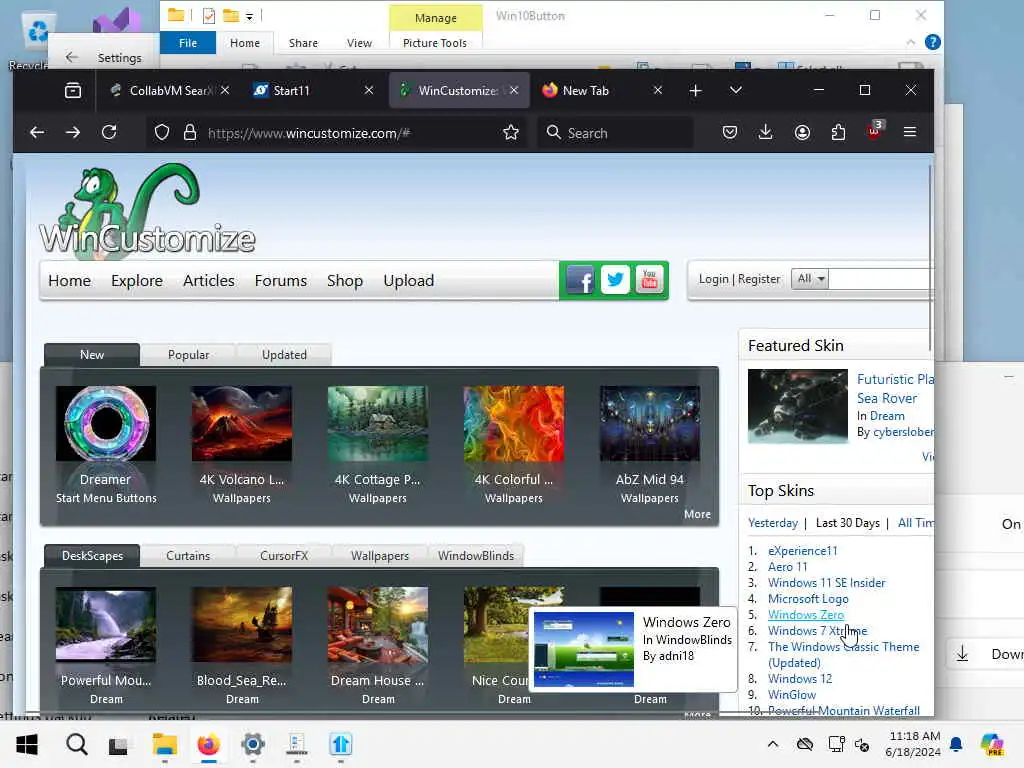Open the Explore navigation item
Screen dimensions: 1024x768
pos(136,280)
